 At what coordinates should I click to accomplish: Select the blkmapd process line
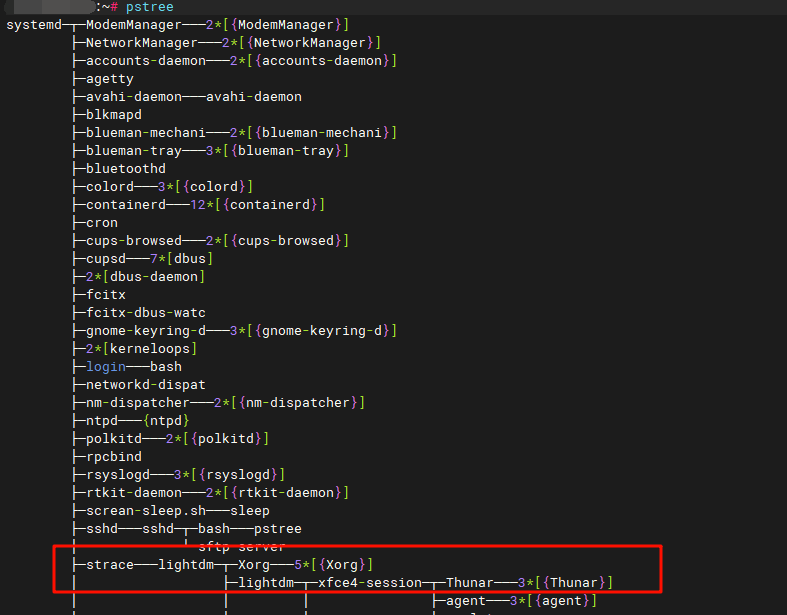(113, 115)
